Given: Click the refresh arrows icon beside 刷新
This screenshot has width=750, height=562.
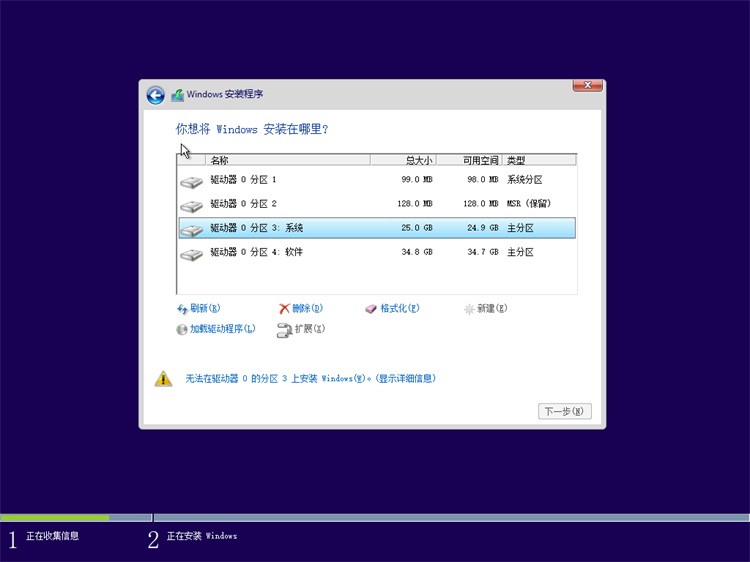Looking at the screenshot, I should pos(182,309).
